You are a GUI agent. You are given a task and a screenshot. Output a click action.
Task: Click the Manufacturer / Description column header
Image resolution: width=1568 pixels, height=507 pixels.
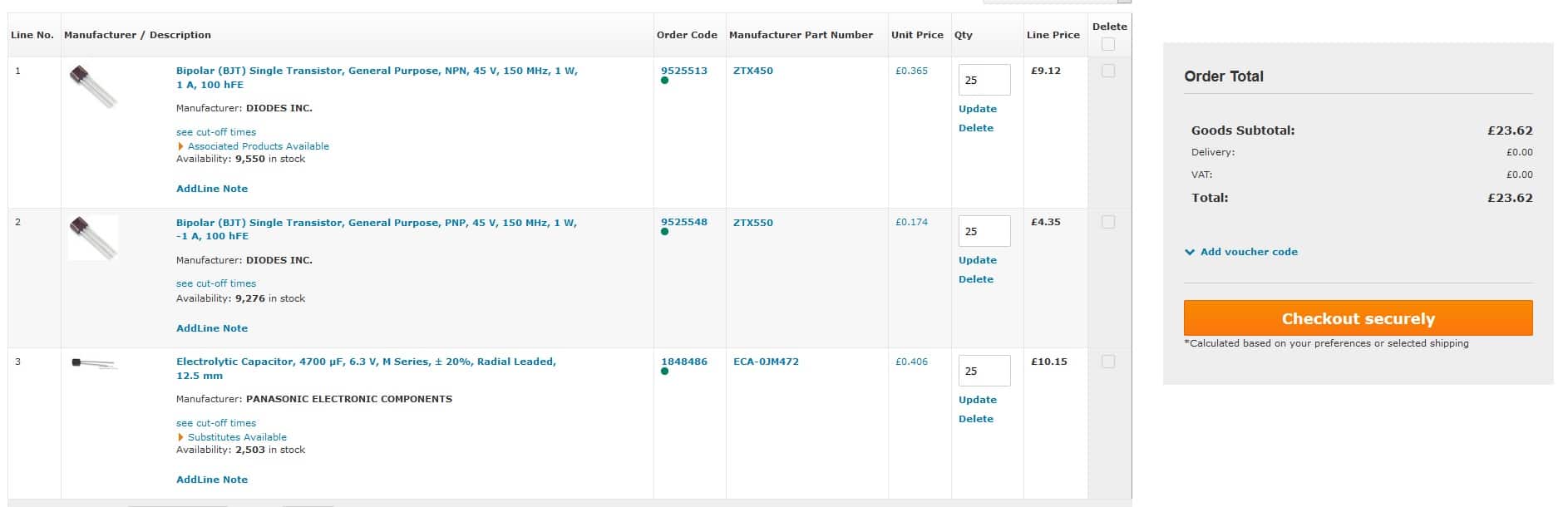point(137,35)
